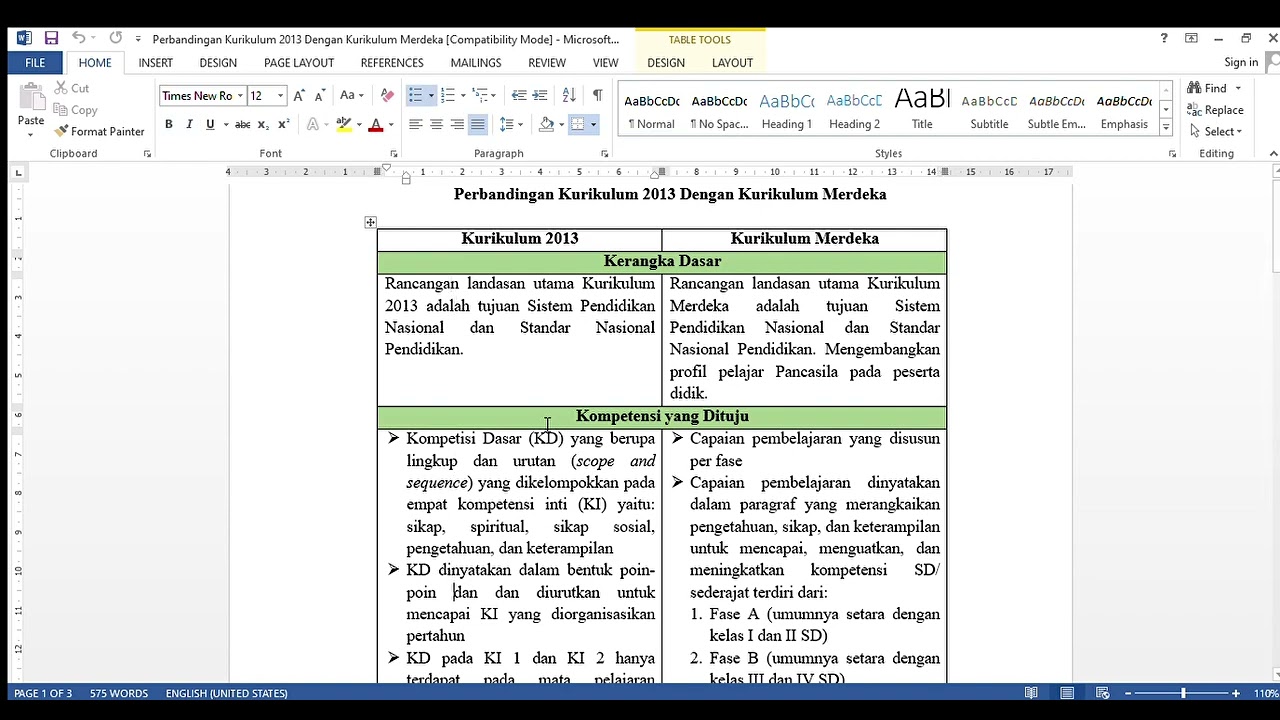Collapse the ribbon with the chevron
The width and height of the screenshot is (1280, 720).
click(1273, 154)
